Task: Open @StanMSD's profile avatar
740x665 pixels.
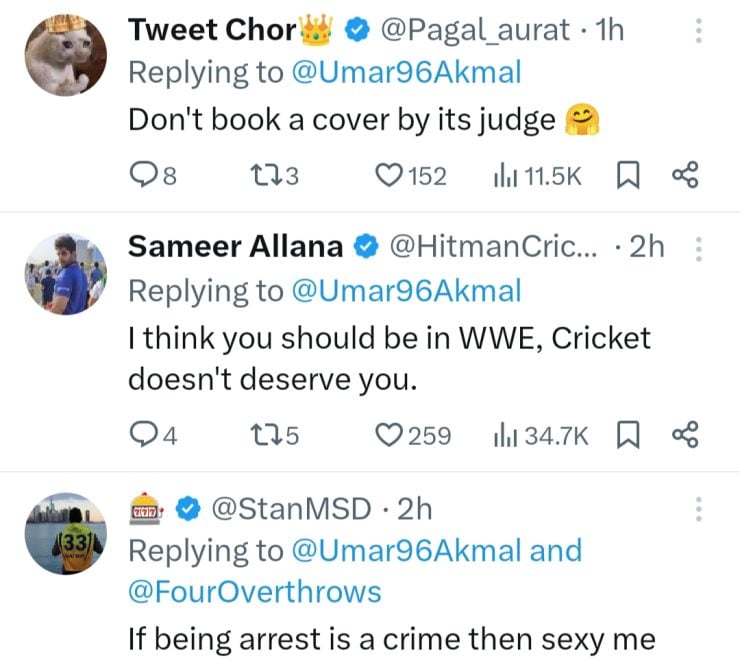Action: click(x=65, y=535)
